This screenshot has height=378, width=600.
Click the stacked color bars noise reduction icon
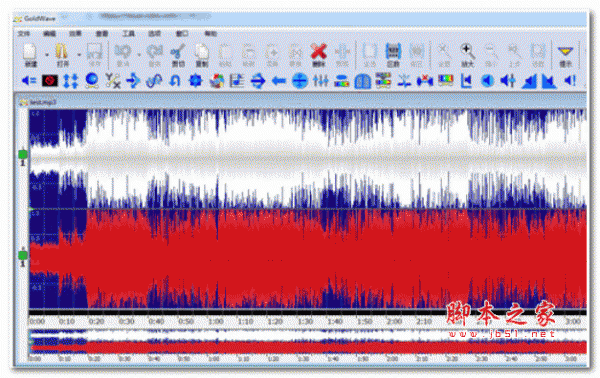pos(383,81)
